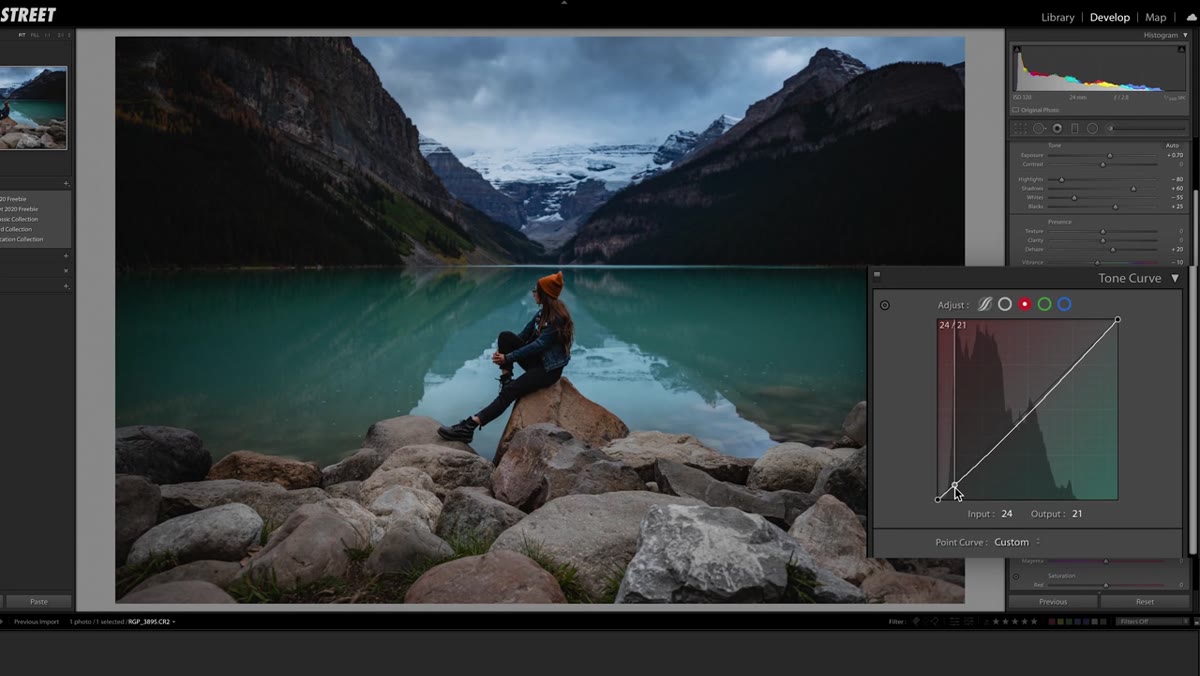This screenshot has height=676, width=1200.
Task: Open the Library module
Action: click(1057, 17)
